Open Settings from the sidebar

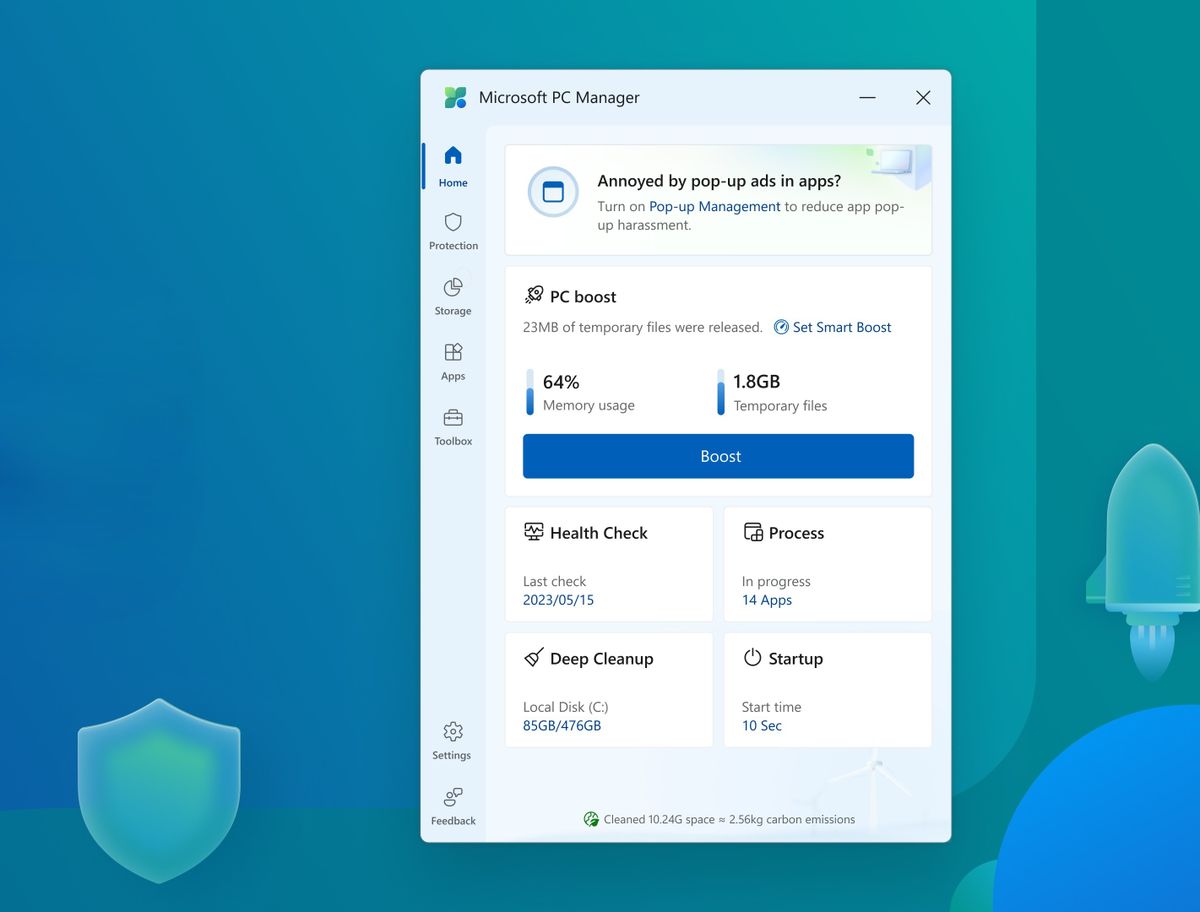tap(451, 739)
